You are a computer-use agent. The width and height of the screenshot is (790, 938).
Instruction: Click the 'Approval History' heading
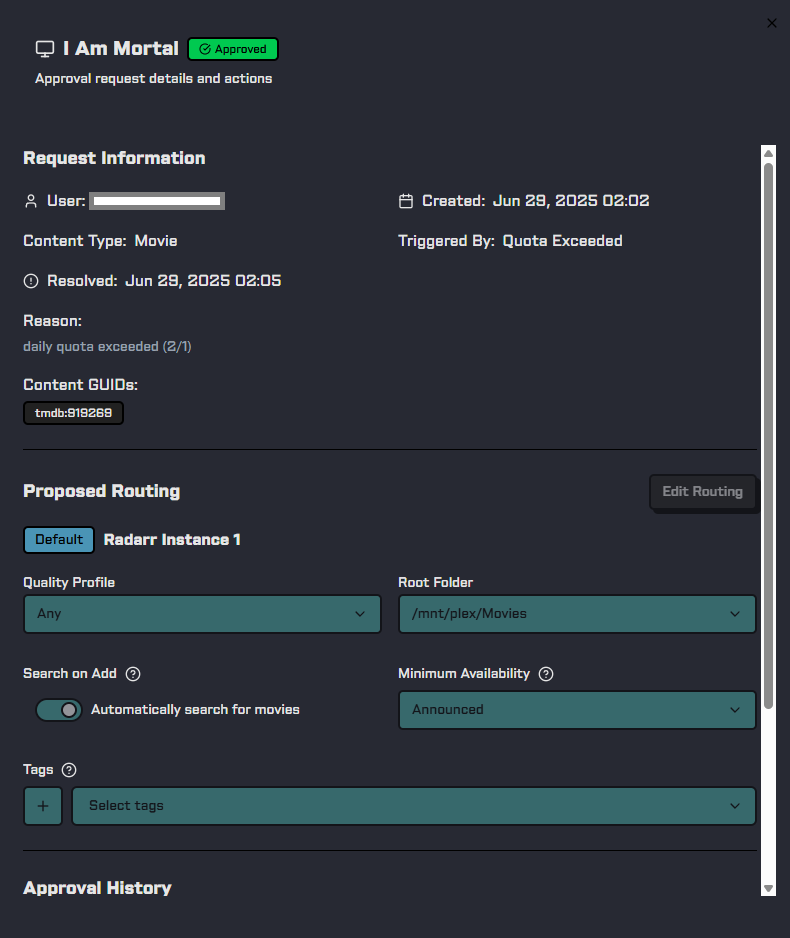[97, 888]
